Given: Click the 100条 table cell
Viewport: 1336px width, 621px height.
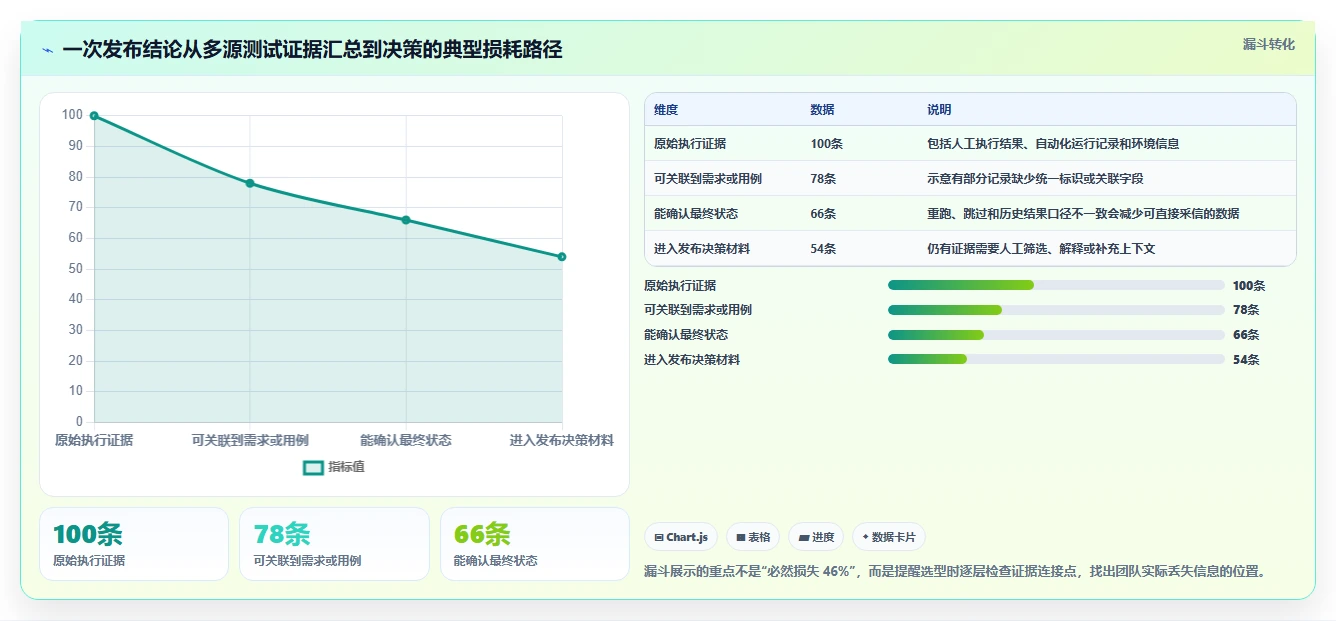Looking at the screenshot, I should (x=826, y=144).
